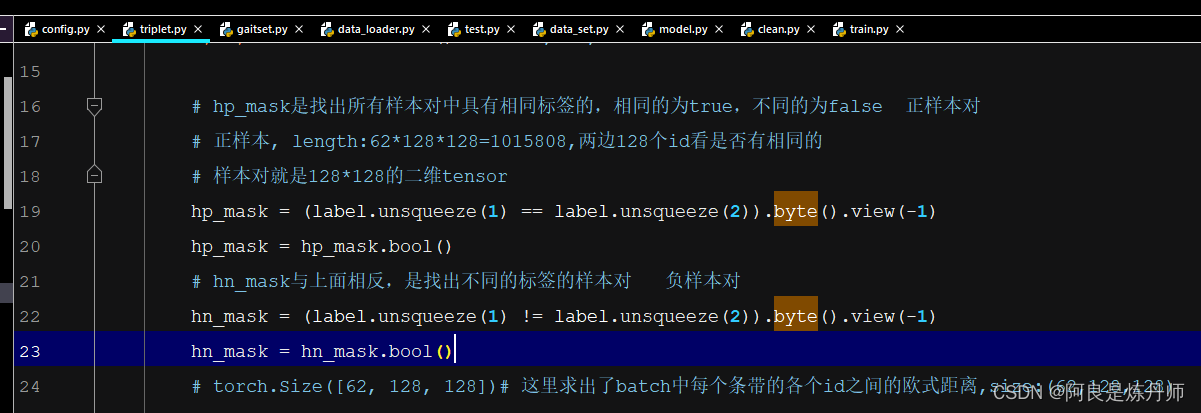Viewport: 1201px width, 413px height.
Task: Close the train.py tab
Action: click(900, 30)
